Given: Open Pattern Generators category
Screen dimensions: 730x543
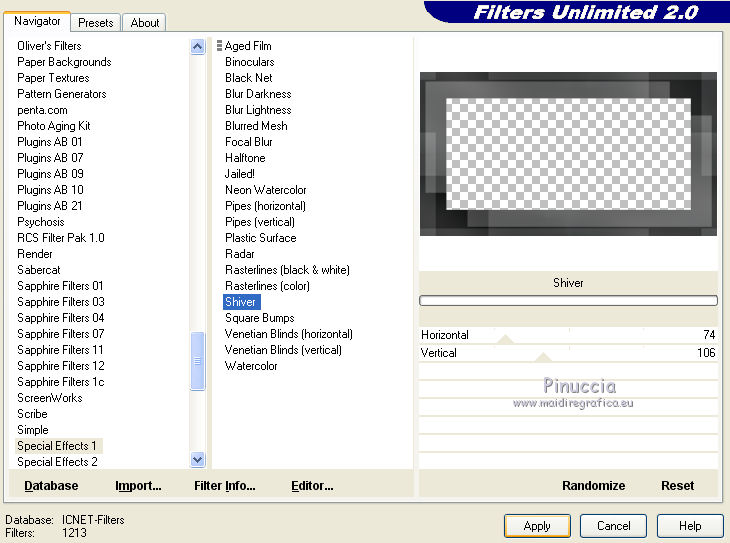Looking at the screenshot, I should tap(61, 94).
